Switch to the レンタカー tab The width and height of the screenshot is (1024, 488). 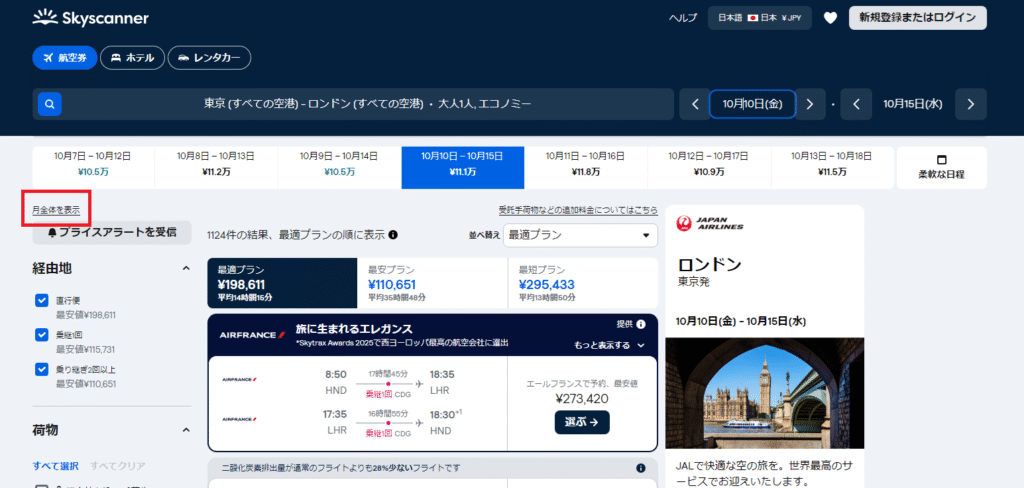209,57
